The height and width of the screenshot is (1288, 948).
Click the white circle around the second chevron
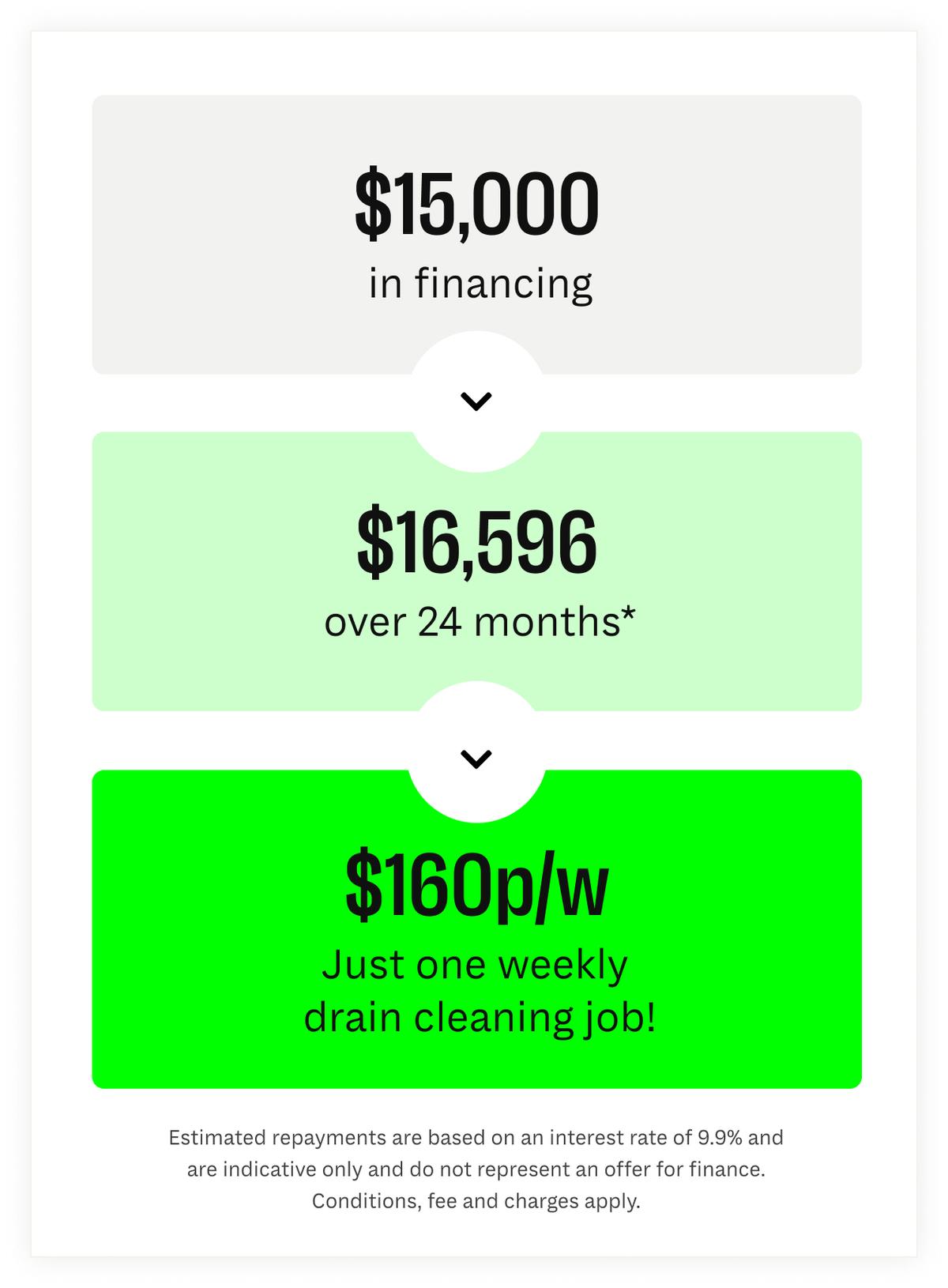476,751
